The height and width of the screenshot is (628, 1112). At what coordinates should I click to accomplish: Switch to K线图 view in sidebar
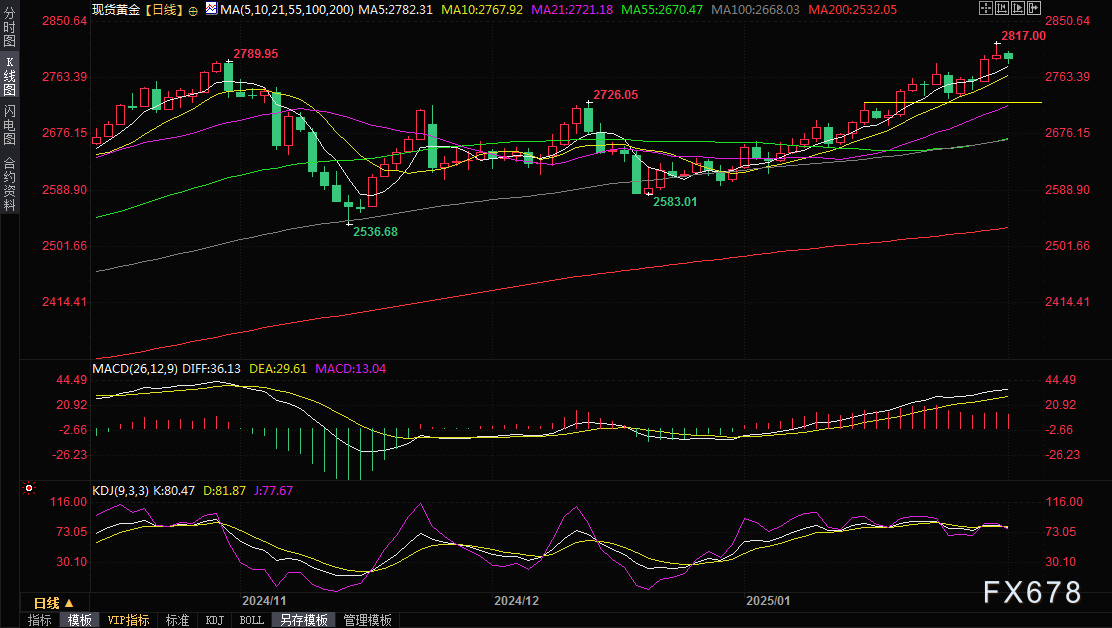(x=10, y=78)
